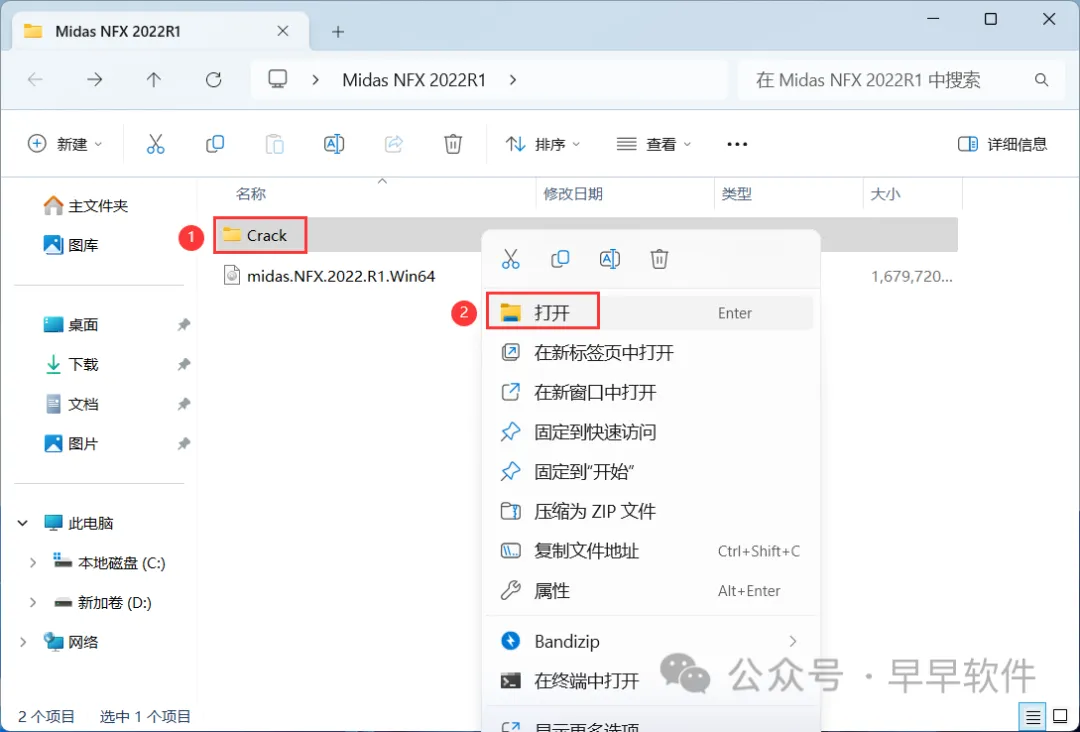Click the chevron after Midas NFX 2022R1 in the address bar

(512, 80)
